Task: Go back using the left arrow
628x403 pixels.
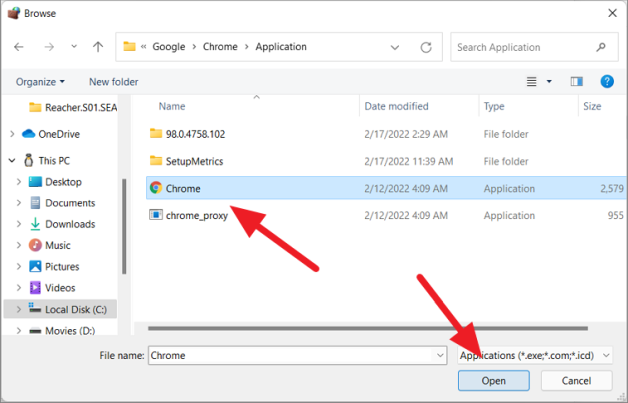Action: (19, 47)
